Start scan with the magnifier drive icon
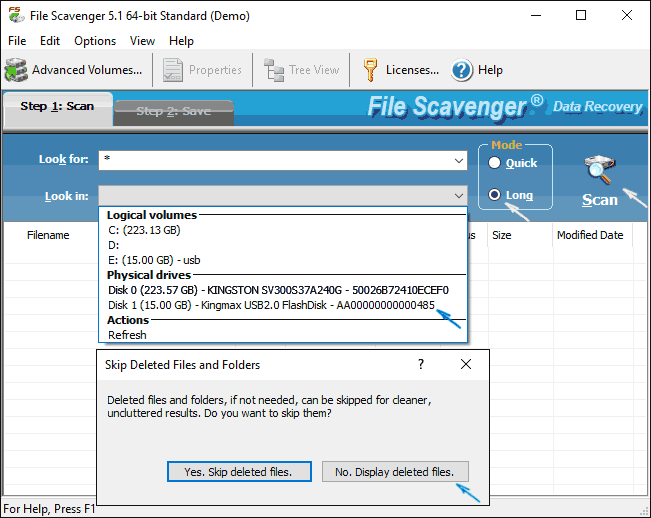The width and height of the screenshot is (651, 518). [x=600, y=169]
